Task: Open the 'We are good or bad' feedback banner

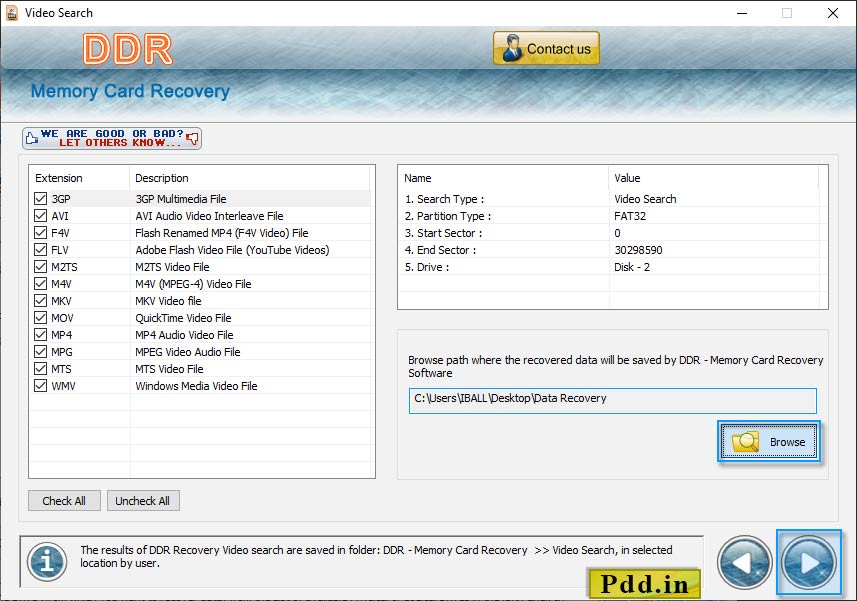Action: (112, 138)
